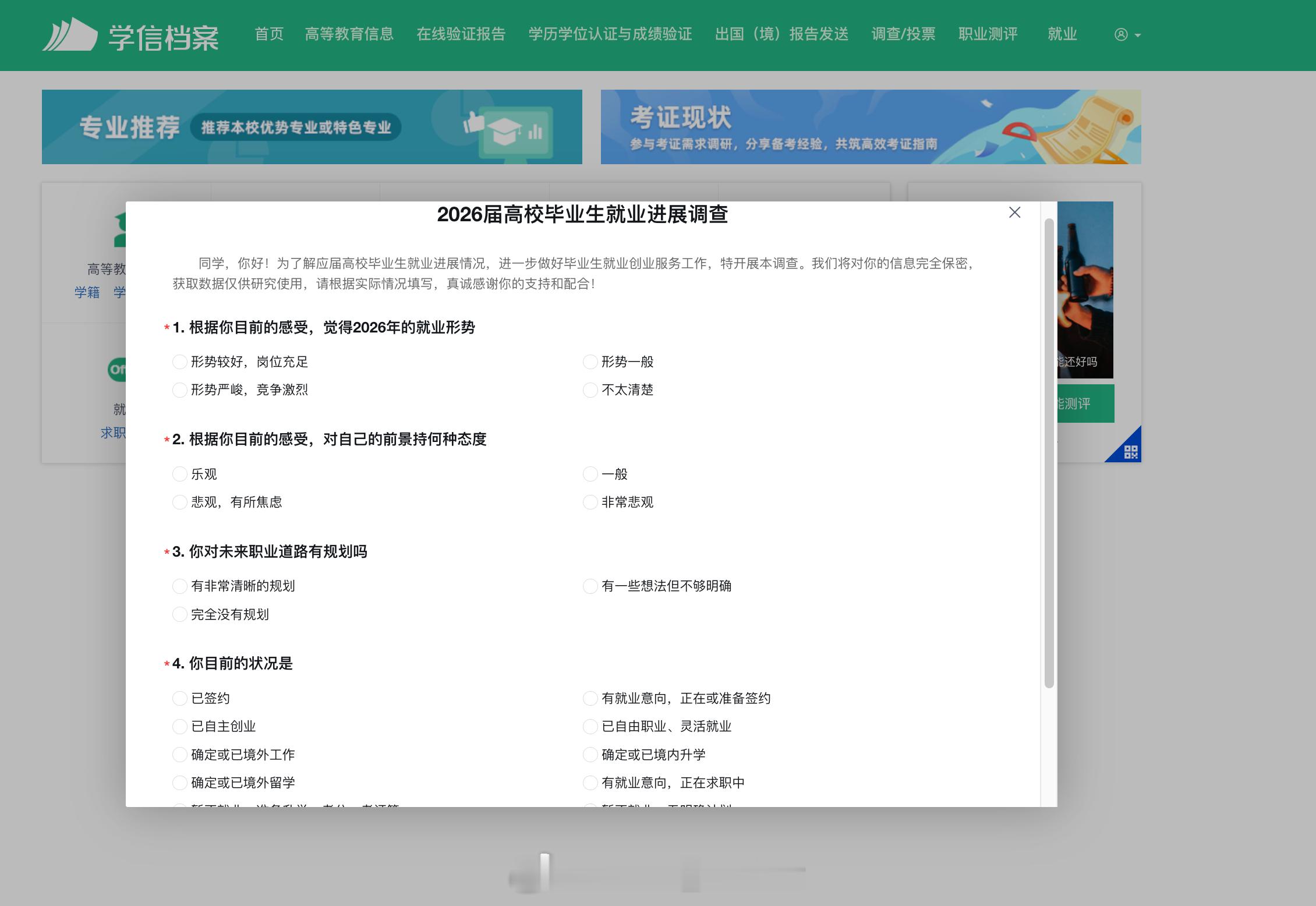Select 乐观 option

click(180, 474)
